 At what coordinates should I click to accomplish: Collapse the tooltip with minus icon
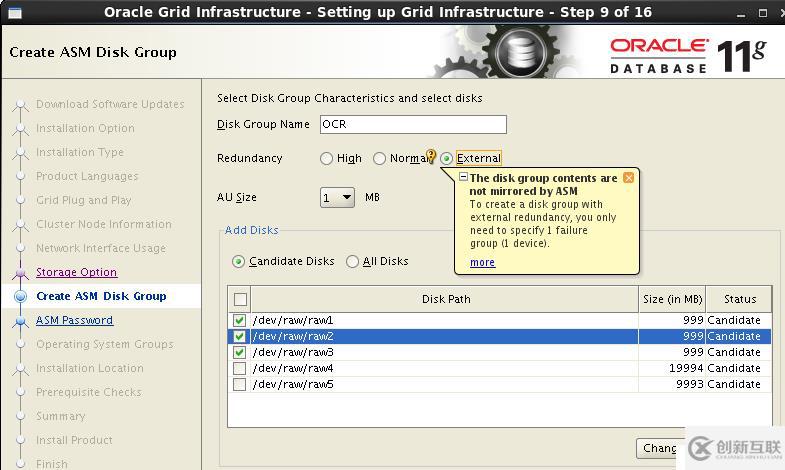click(463, 177)
